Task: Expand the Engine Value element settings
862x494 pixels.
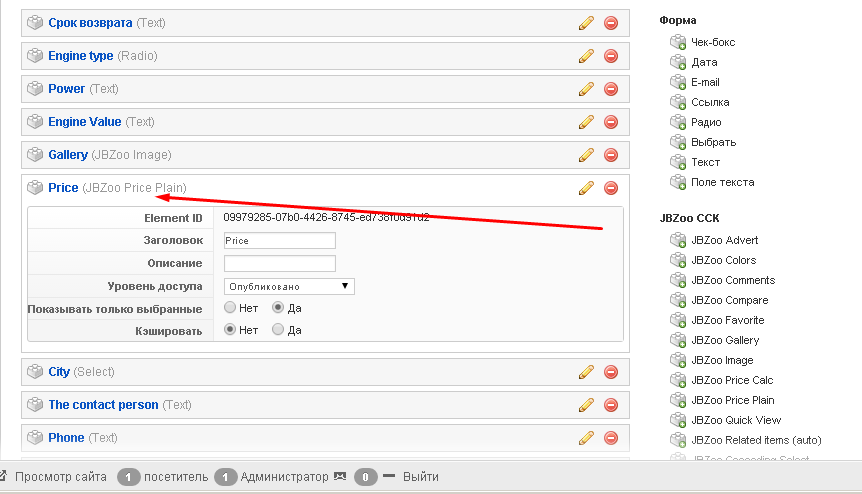Action: pyautogui.click(x=85, y=122)
